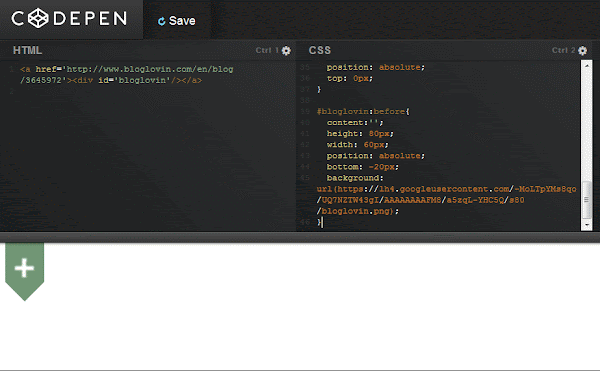Click 'Ctrl 2' shortcut label in CSS header

pos(563,50)
